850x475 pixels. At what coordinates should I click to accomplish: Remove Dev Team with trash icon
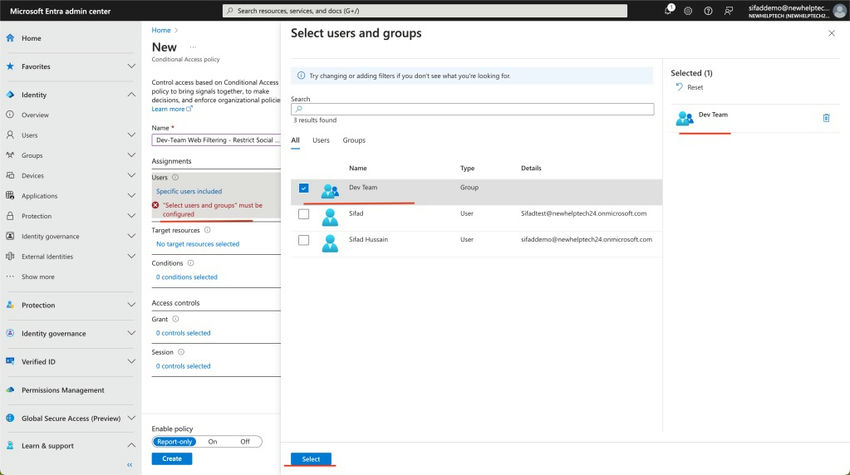(x=826, y=118)
